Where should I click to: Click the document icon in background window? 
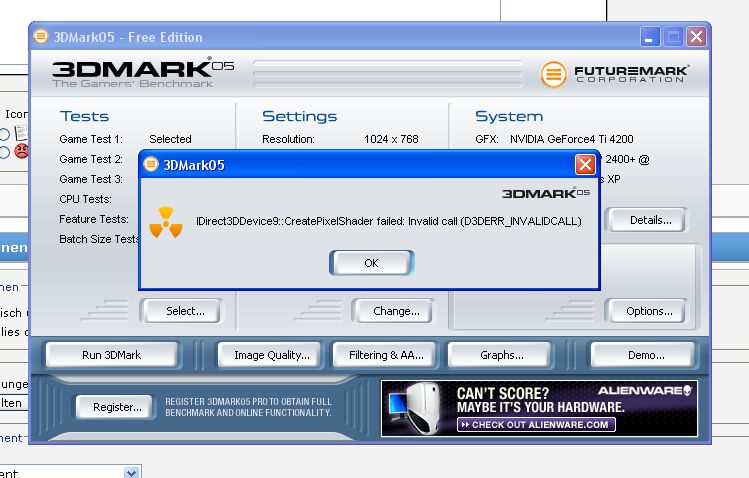point(21,133)
